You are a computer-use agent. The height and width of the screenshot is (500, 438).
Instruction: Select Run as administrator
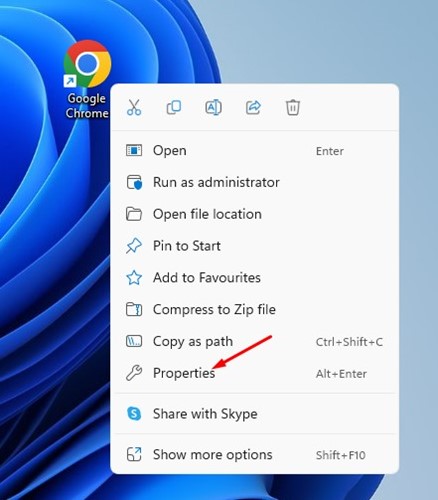[254, 182]
